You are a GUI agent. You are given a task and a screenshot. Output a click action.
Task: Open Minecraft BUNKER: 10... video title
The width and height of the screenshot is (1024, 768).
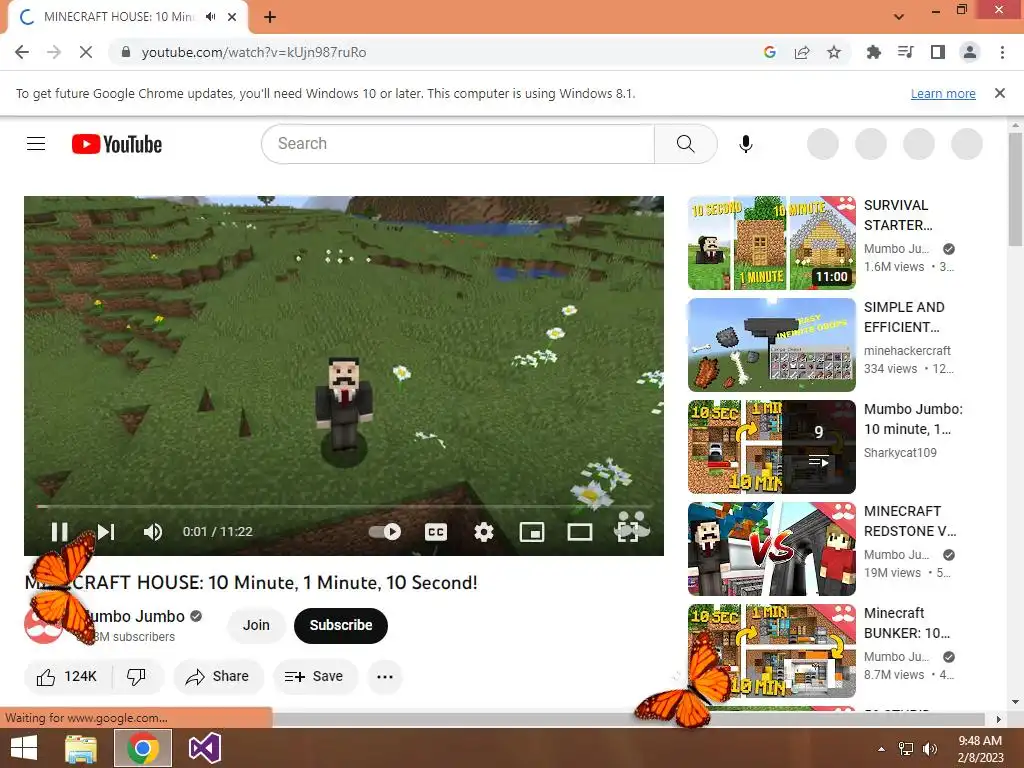tap(907, 623)
